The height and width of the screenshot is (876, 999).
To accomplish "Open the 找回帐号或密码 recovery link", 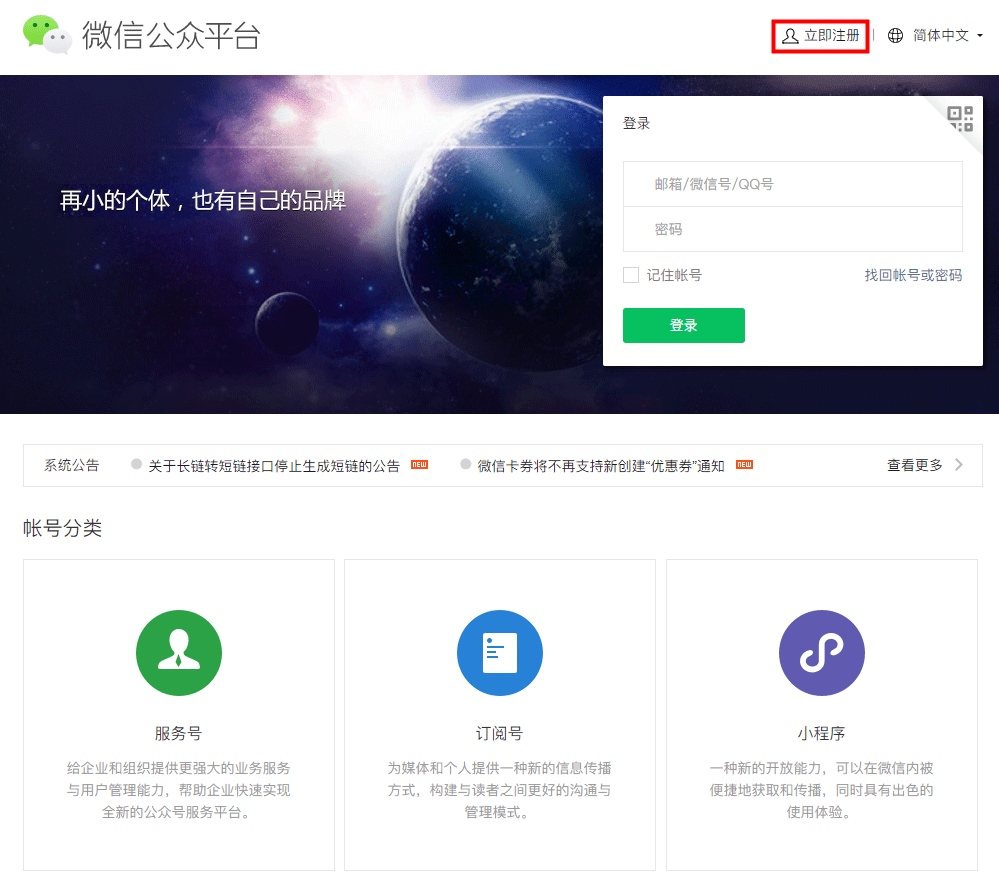I will point(912,274).
